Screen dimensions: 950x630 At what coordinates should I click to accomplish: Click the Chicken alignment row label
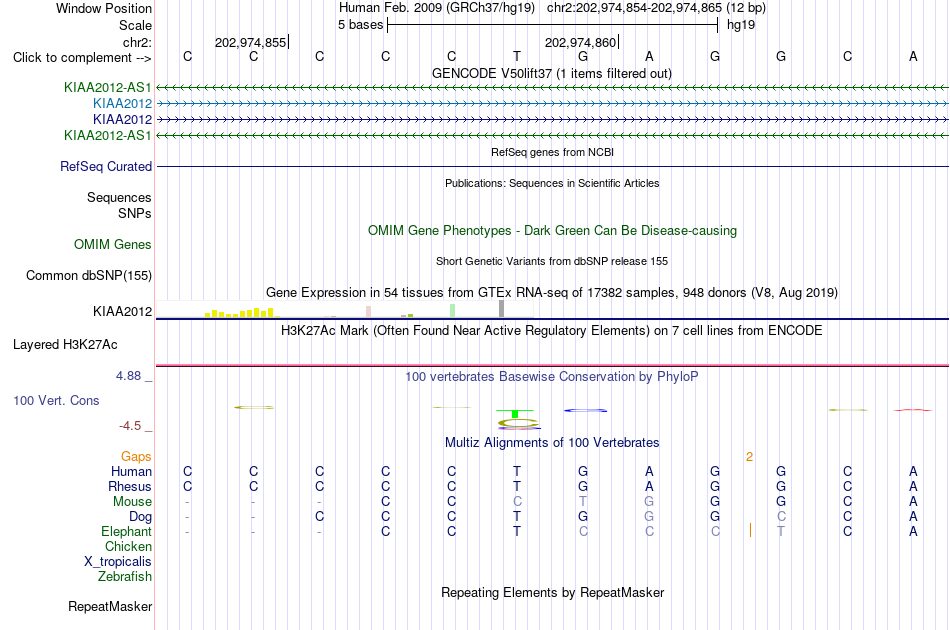pos(128,546)
